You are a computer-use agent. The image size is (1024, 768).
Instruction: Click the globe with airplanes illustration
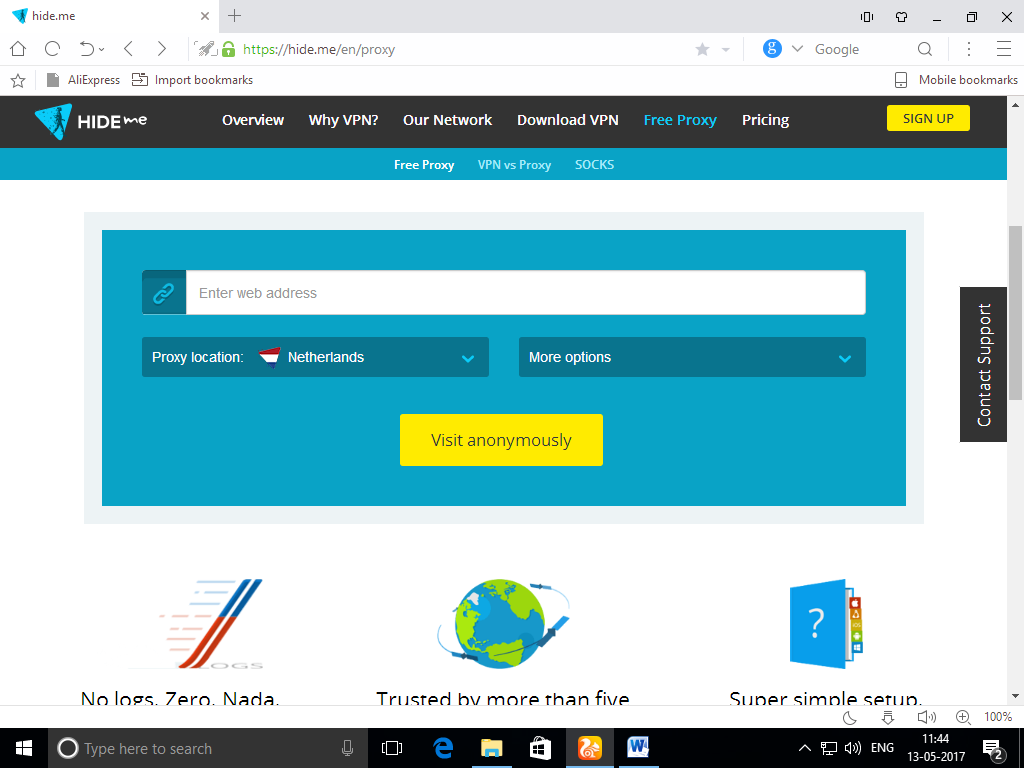[503, 623]
